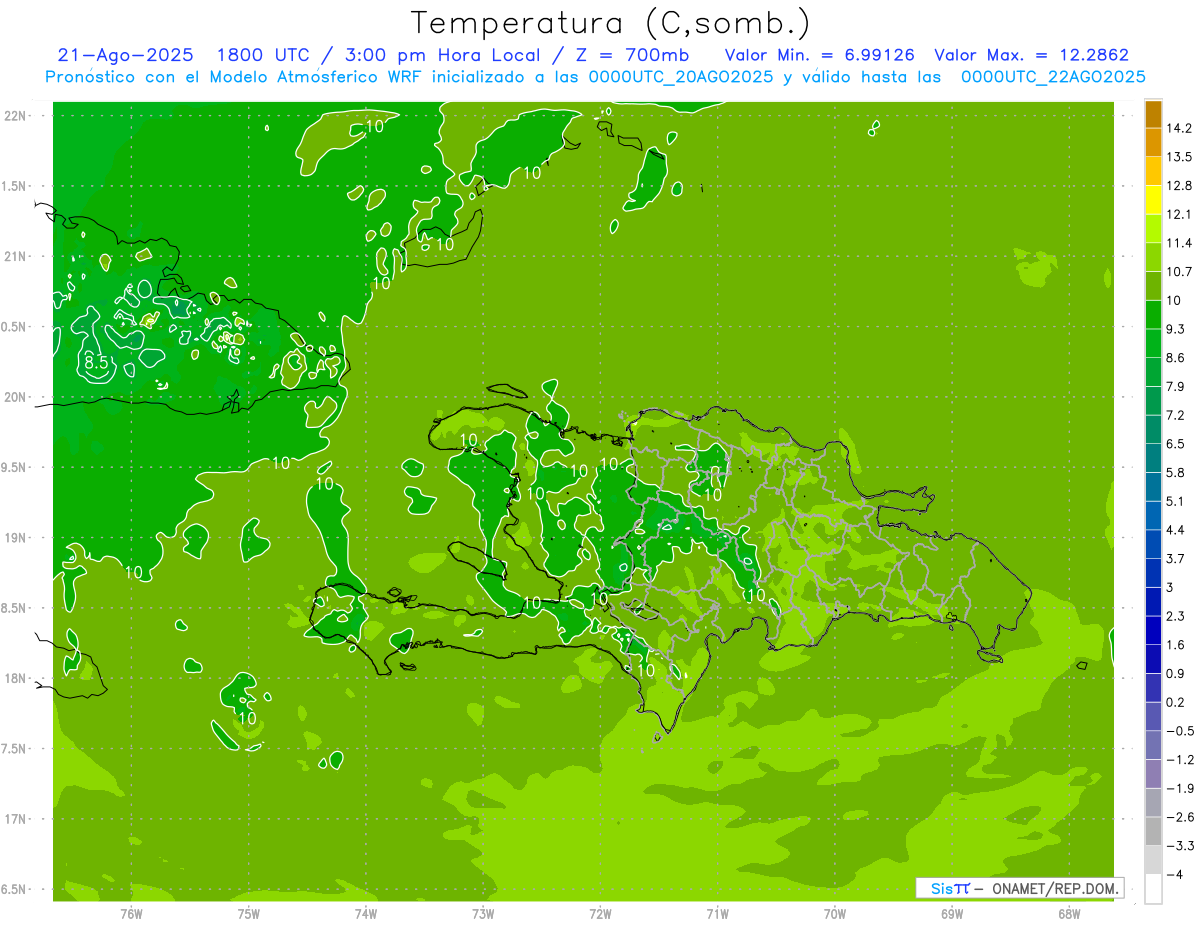Pick the gray swatch between -3.3 and -2.6

(x=1153, y=832)
